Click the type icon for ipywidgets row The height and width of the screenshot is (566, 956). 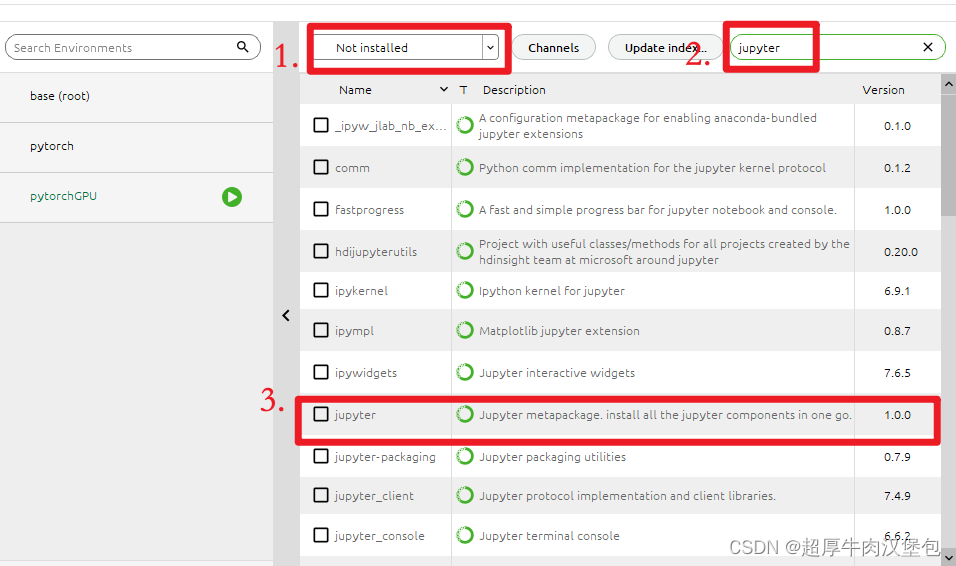click(465, 372)
